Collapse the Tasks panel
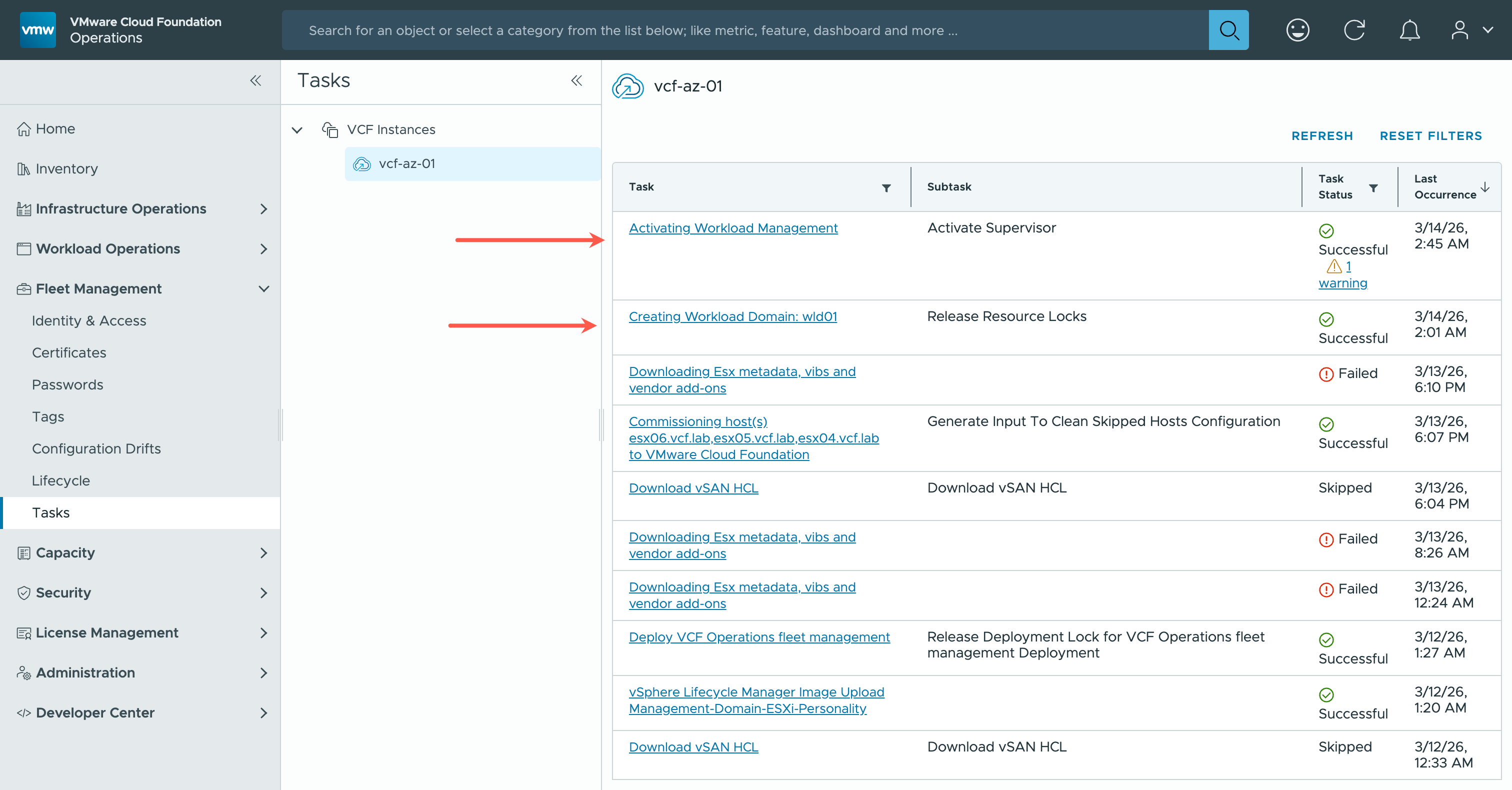 tap(576, 80)
